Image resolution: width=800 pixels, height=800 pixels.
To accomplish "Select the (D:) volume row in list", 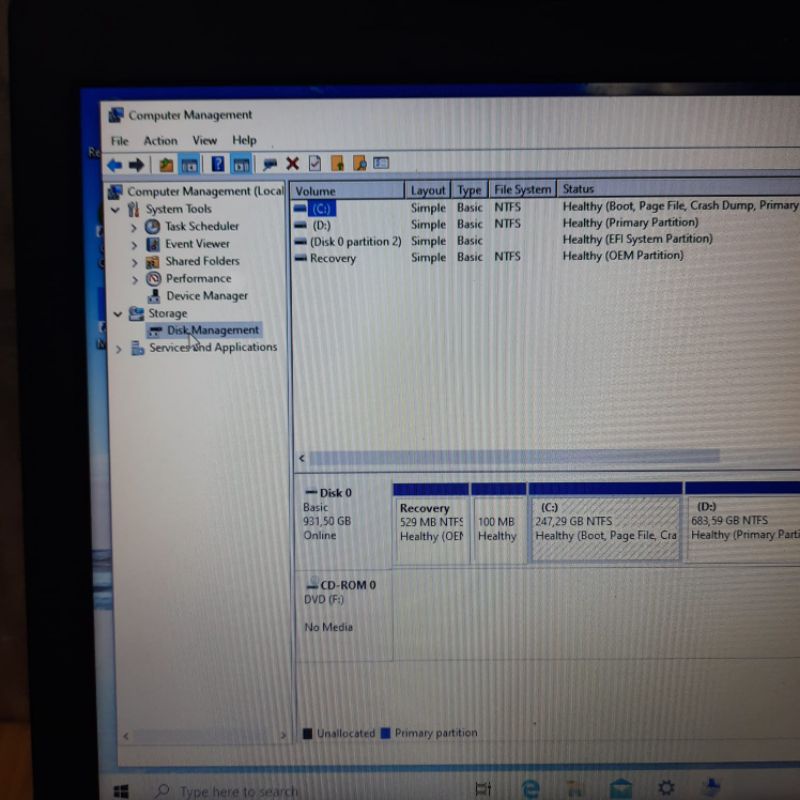I will pyautogui.click(x=321, y=225).
